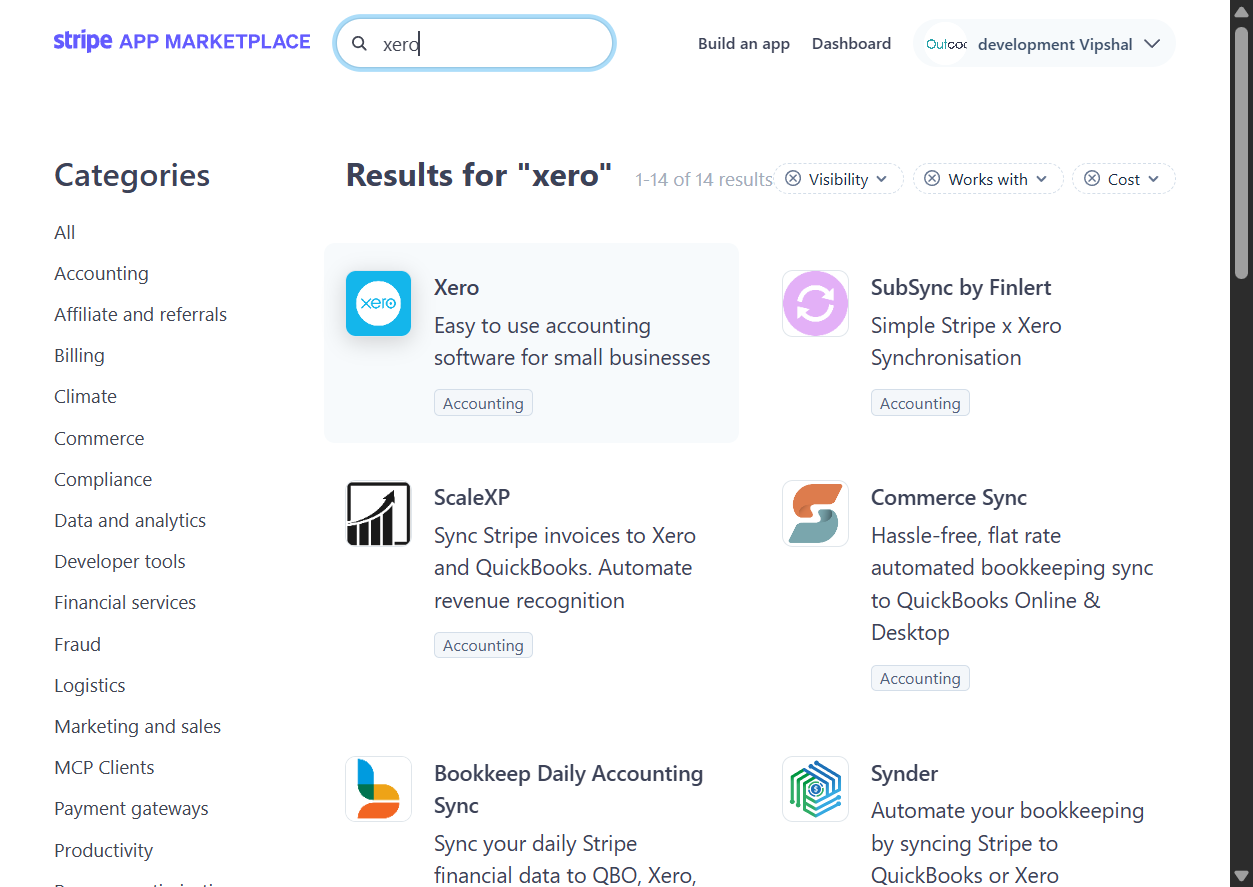Click the scrollbar down arrow
Viewport: 1253px width, 887px height.
pyautogui.click(x=1241, y=877)
